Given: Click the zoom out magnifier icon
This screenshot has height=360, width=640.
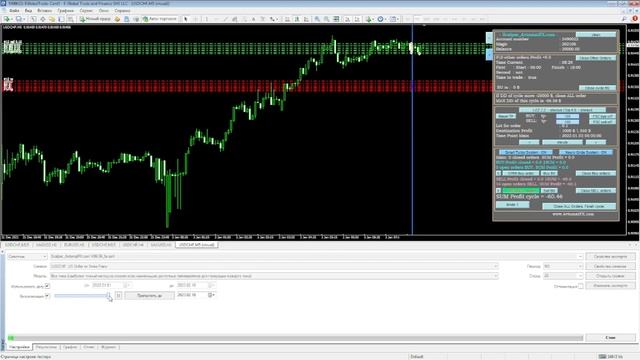Looking at the screenshot, I should (327, 19).
